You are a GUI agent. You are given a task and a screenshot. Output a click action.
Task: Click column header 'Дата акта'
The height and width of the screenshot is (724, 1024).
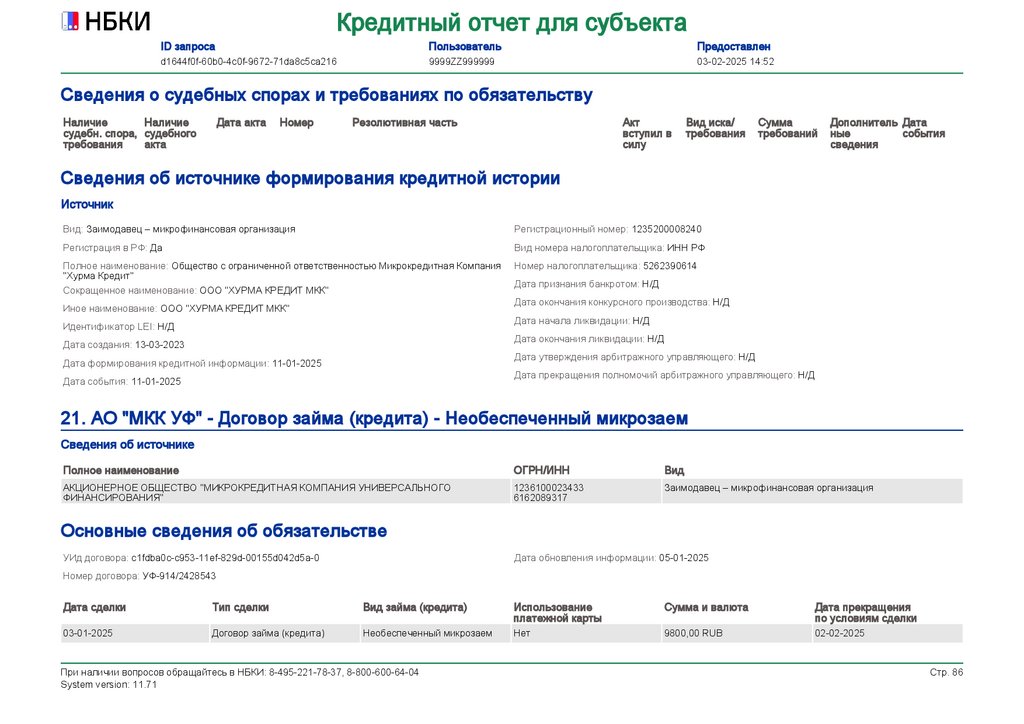click(x=241, y=123)
